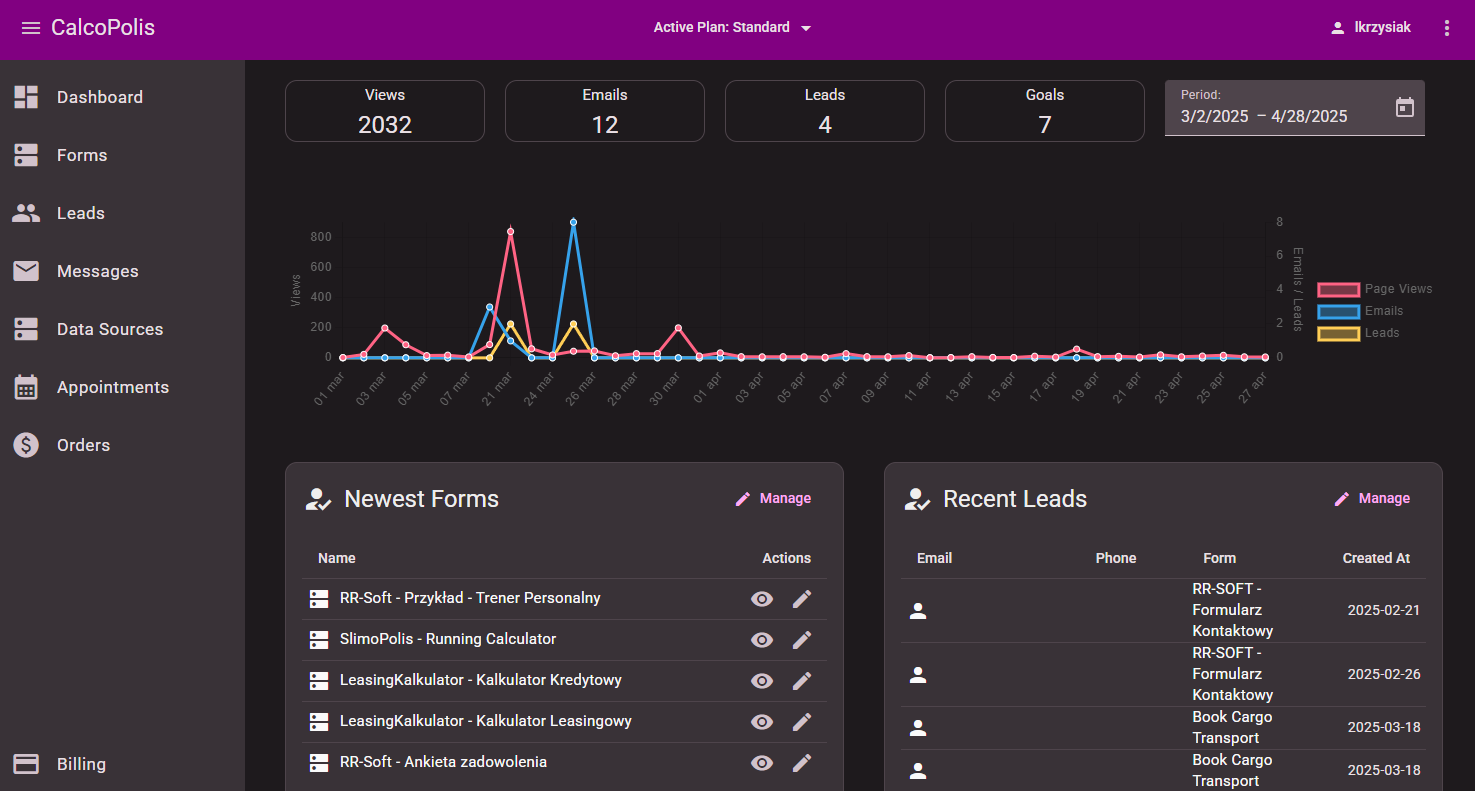Click the lkrzysiak user account icon

coord(1337,28)
